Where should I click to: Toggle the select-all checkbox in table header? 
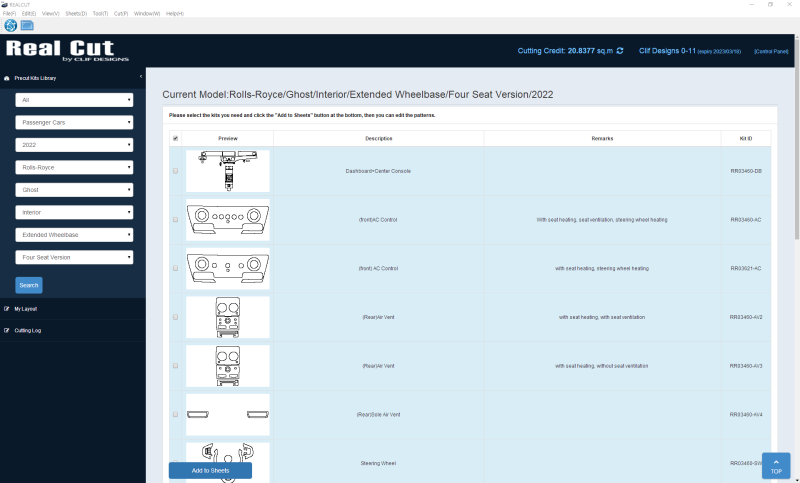tap(176, 138)
